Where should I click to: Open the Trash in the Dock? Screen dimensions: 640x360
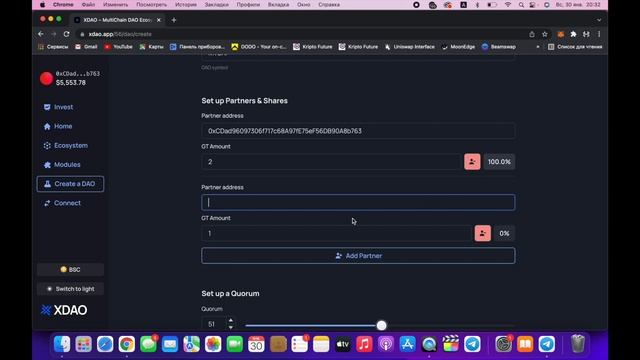(x=578, y=344)
